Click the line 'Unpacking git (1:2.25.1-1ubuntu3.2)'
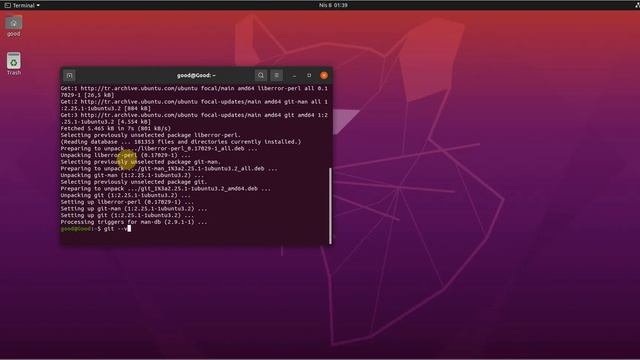 126,195
